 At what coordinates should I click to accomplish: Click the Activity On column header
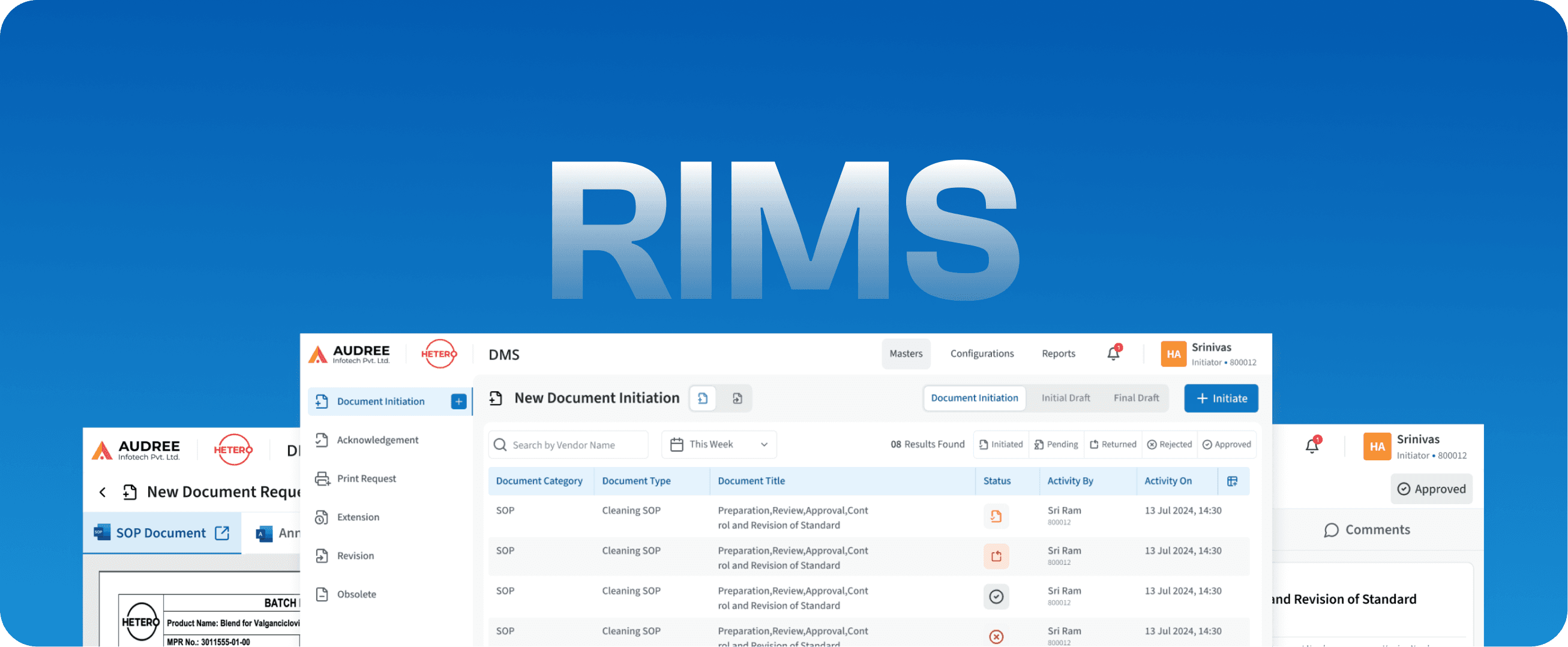tap(1168, 481)
